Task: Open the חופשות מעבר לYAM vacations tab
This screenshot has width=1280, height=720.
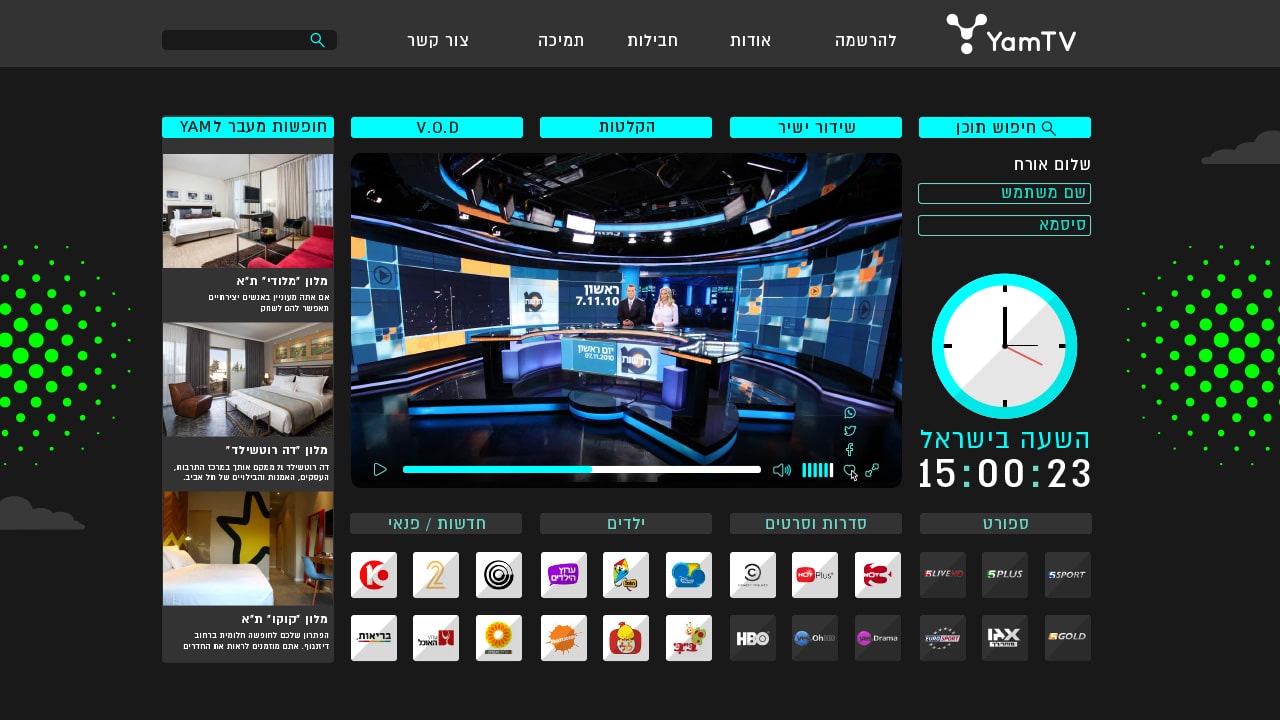Action: tap(248, 127)
